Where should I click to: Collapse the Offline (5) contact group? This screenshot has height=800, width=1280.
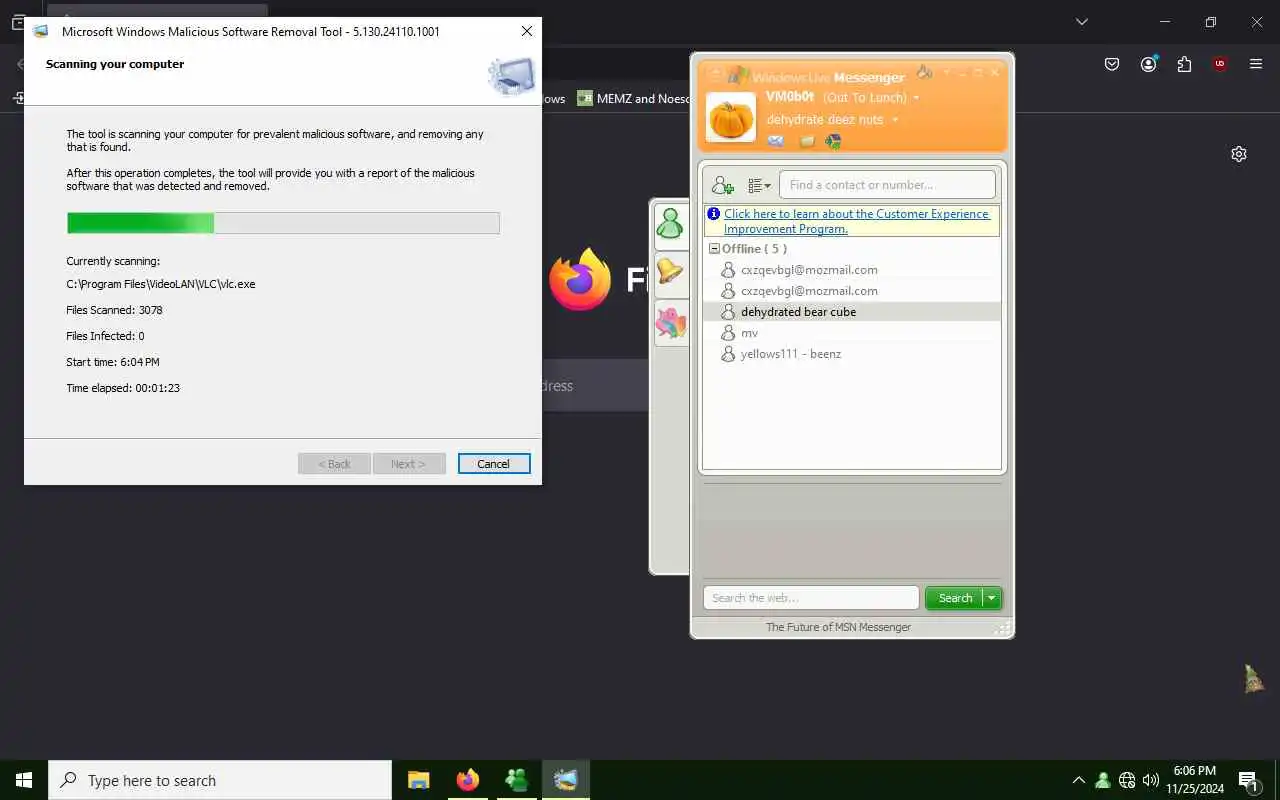714,249
